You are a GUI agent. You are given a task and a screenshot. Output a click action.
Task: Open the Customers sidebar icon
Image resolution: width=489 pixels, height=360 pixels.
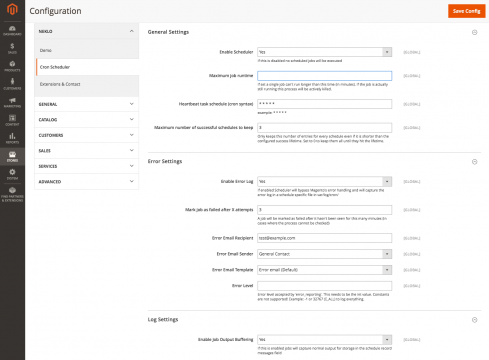(x=12, y=84)
